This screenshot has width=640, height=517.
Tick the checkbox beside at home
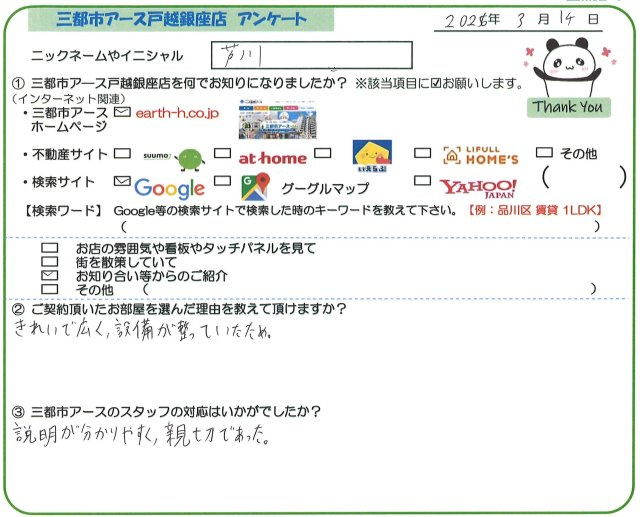coord(222,153)
